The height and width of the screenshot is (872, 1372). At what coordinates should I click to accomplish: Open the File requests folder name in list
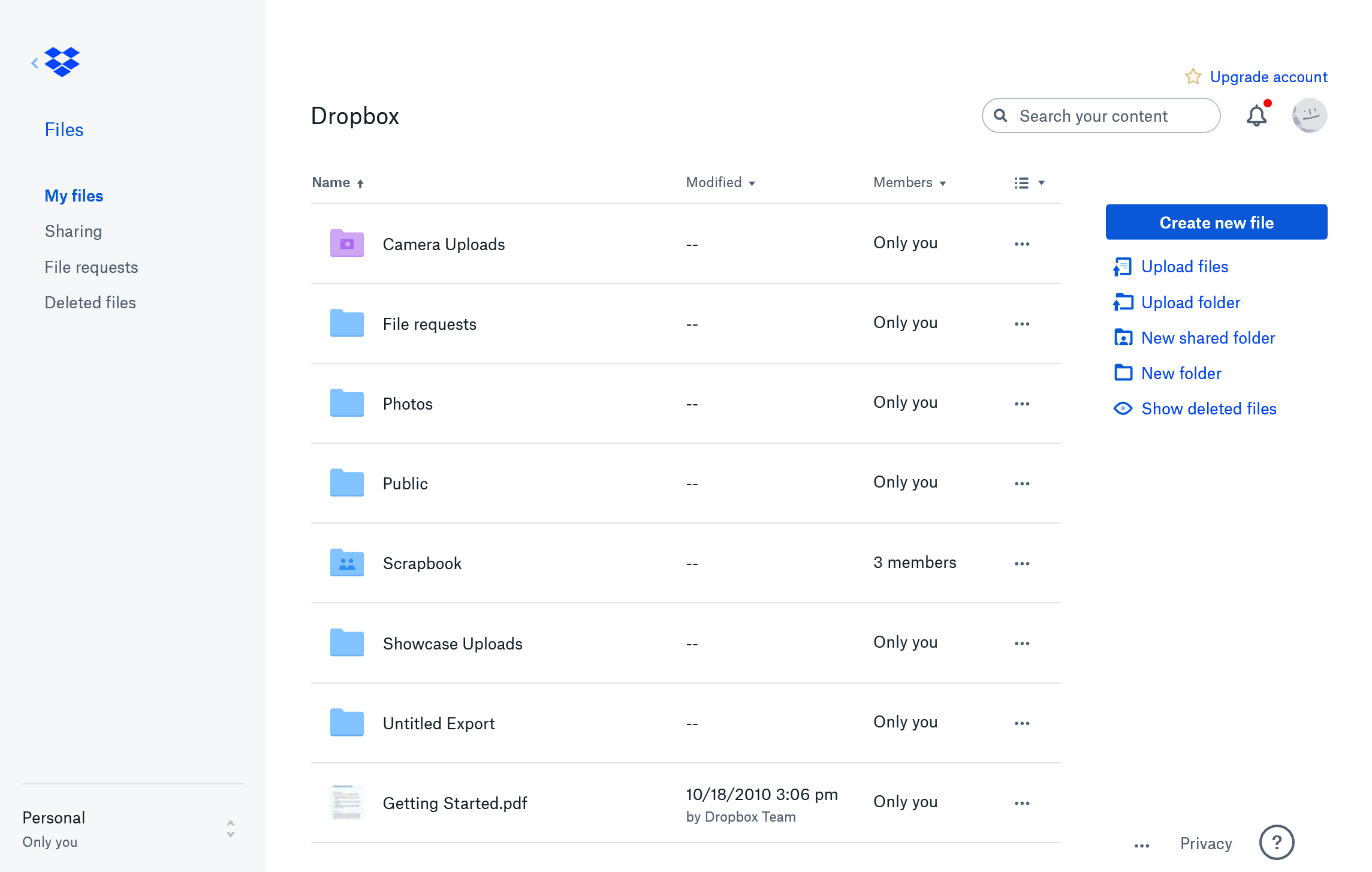[x=429, y=324]
